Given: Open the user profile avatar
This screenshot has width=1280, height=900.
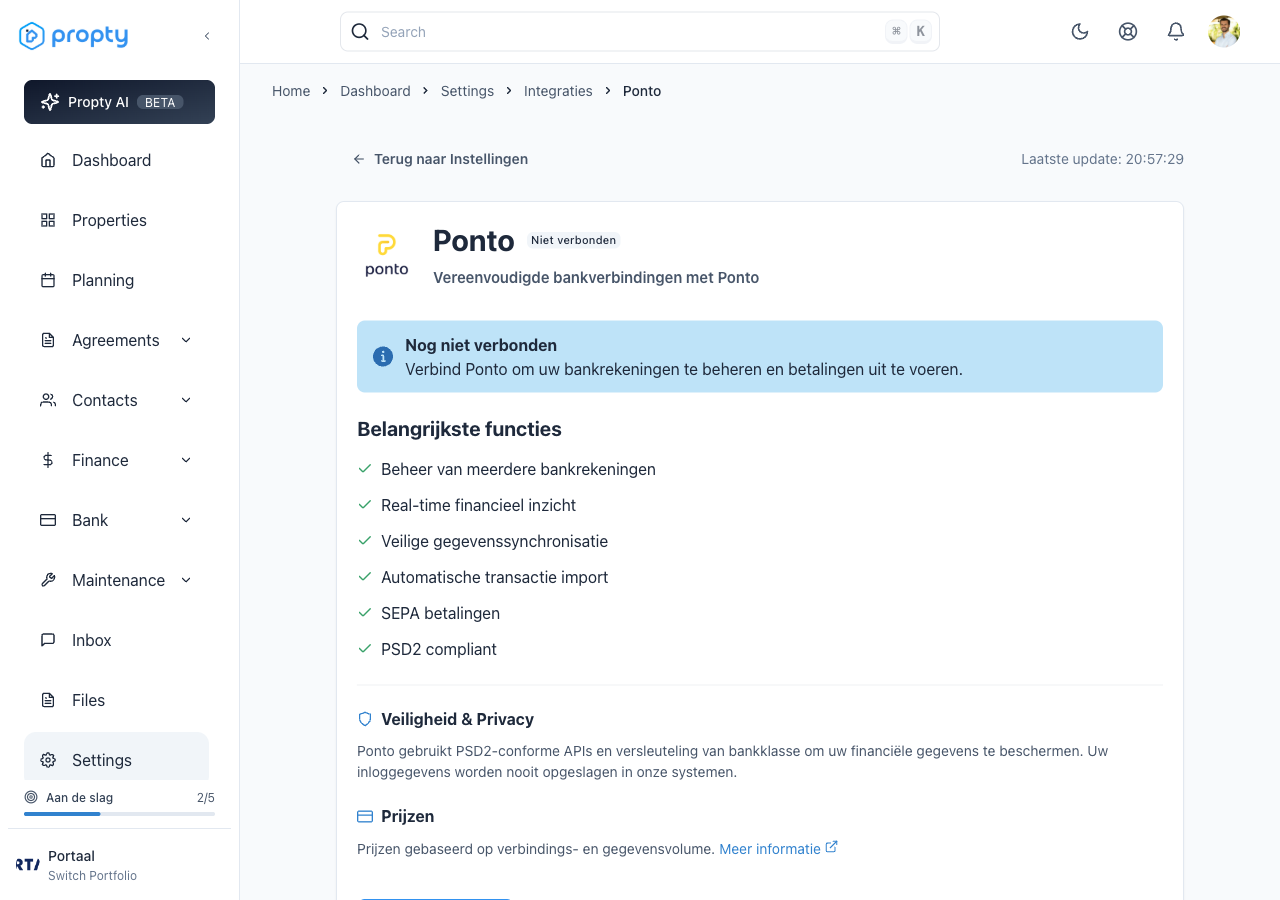Looking at the screenshot, I should 1224,32.
